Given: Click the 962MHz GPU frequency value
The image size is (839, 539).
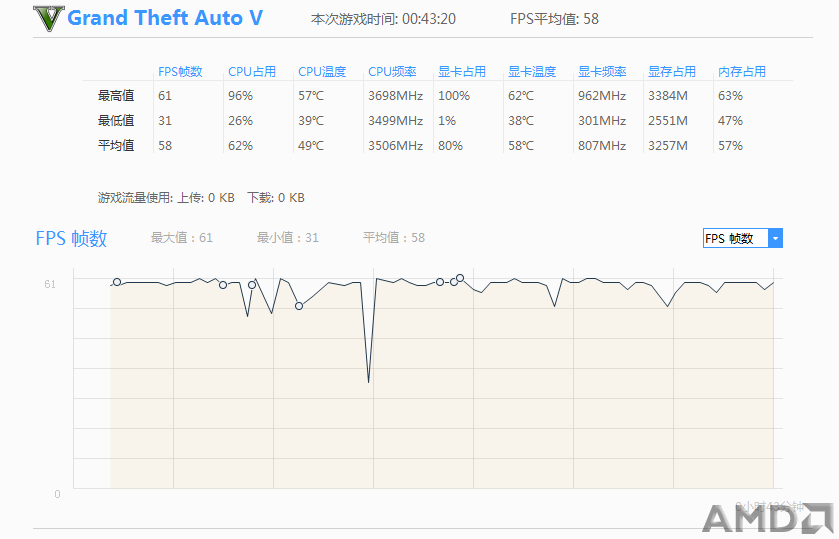Looking at the screenshot, I should pos(602,96).
